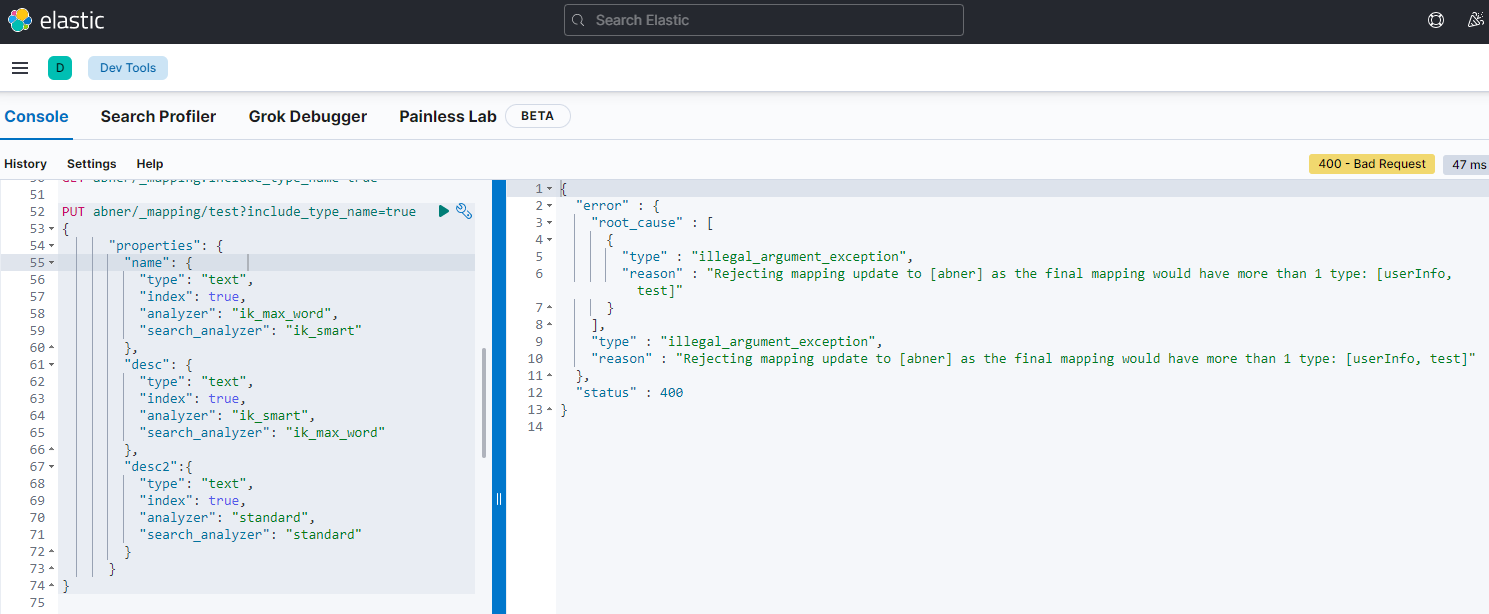Image resolution: width=1489 pixels, height=614 pixels.
Task: Click "illegal_argument_exception" on response line 5
Action: coord(799,257)
